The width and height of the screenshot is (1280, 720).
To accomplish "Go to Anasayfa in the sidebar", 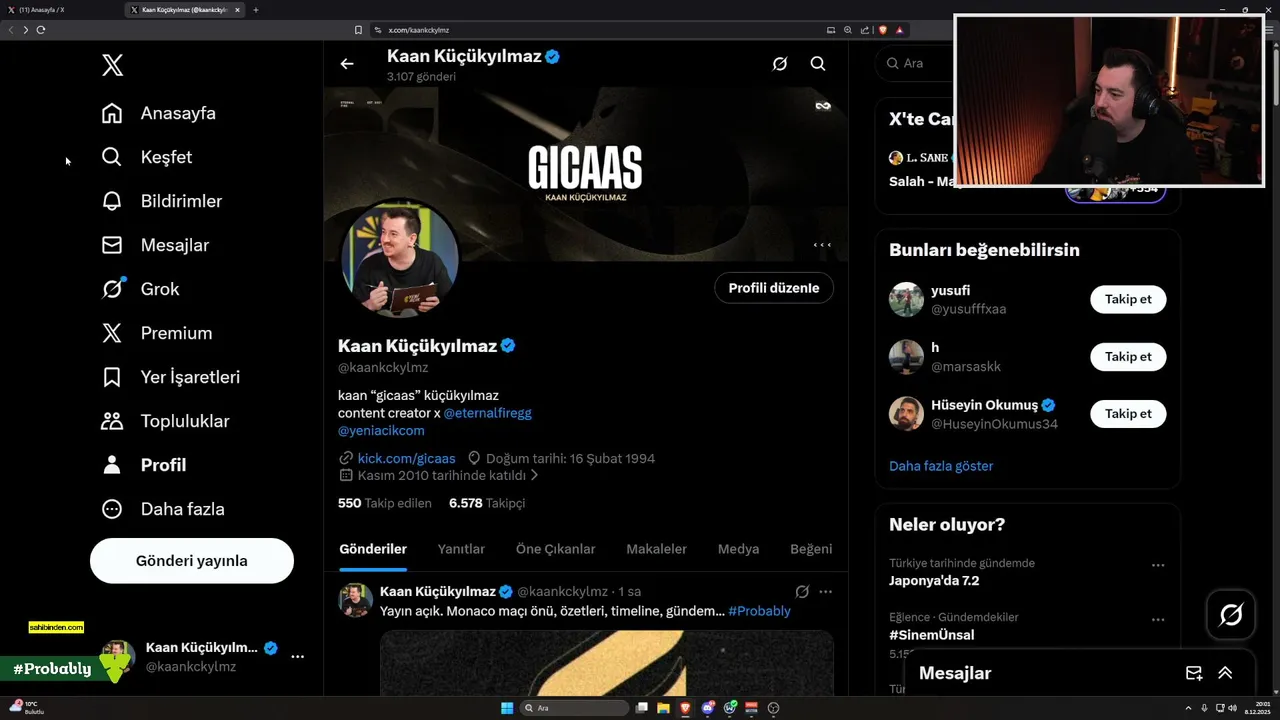I will point(159,113).
